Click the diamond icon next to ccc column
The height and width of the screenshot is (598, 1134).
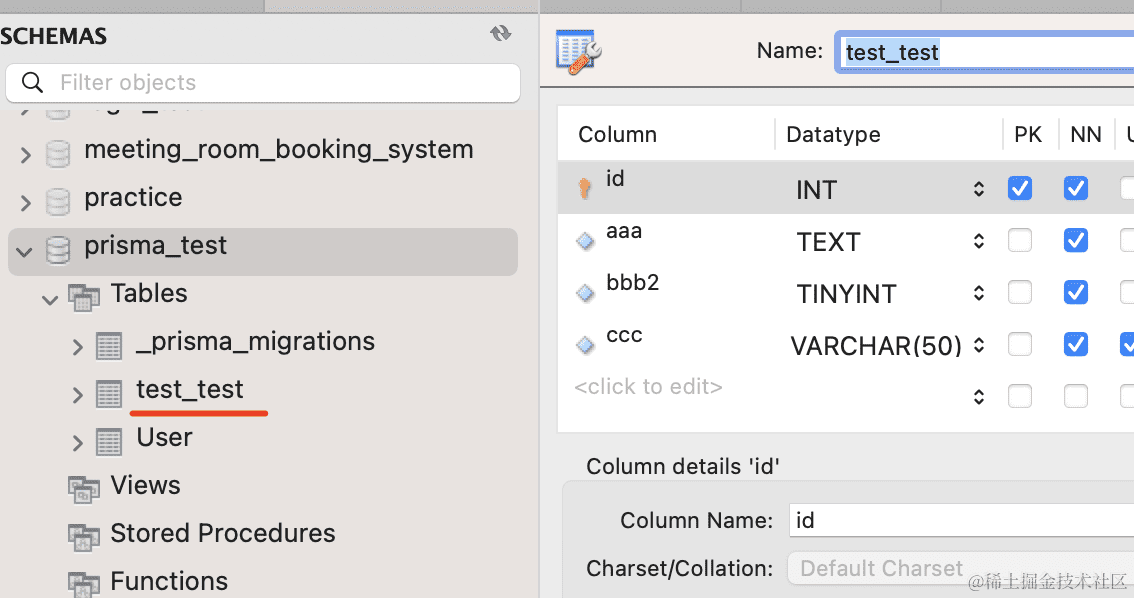click(585, 345)
